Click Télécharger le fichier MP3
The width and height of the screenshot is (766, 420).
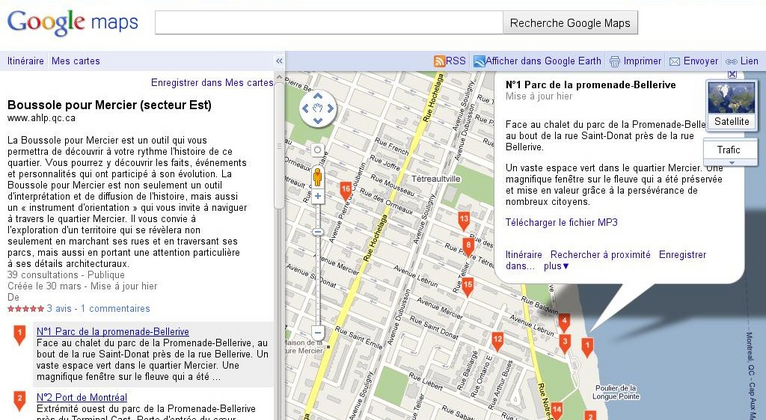tap(561, 223)
